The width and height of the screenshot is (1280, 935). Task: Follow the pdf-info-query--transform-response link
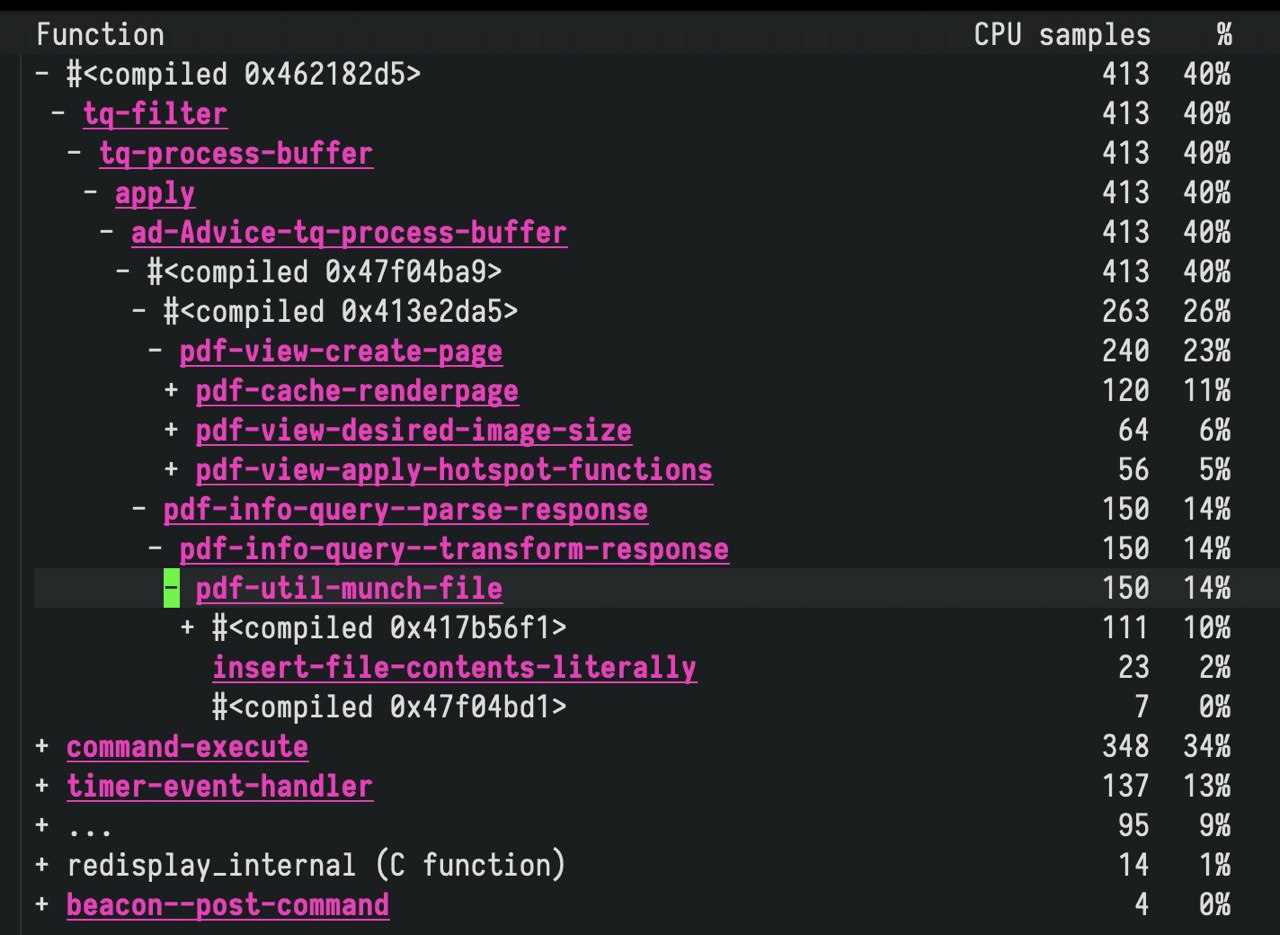coord(454,550)
